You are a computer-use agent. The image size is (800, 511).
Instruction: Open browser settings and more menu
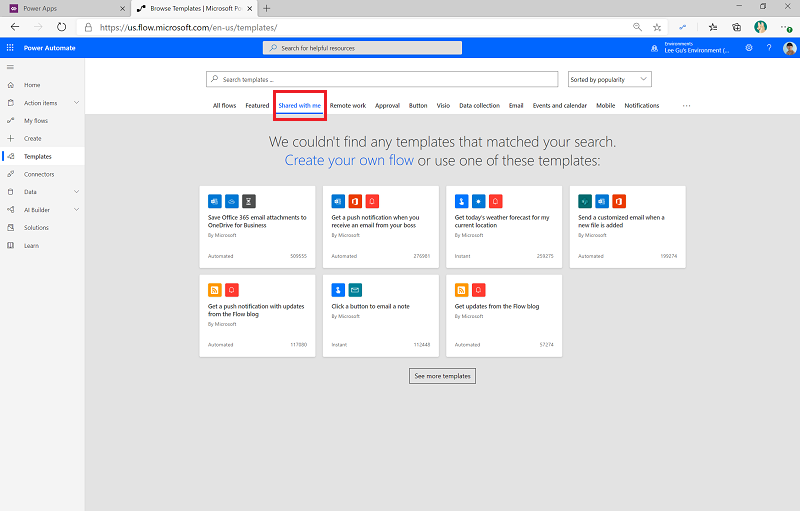pyautogui.click(x=786, y=28)
